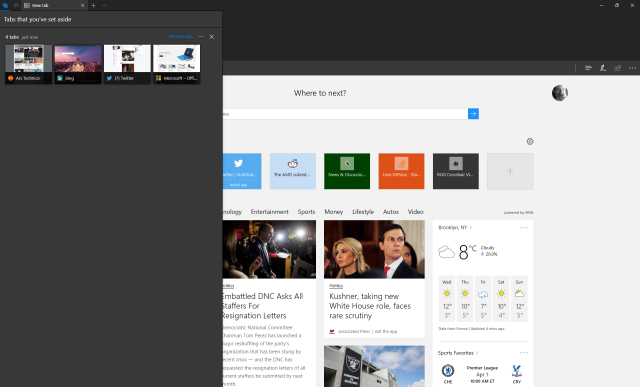Select the New tab tab
The height and width of the screenshot is (387, 640).
(53, 5)
